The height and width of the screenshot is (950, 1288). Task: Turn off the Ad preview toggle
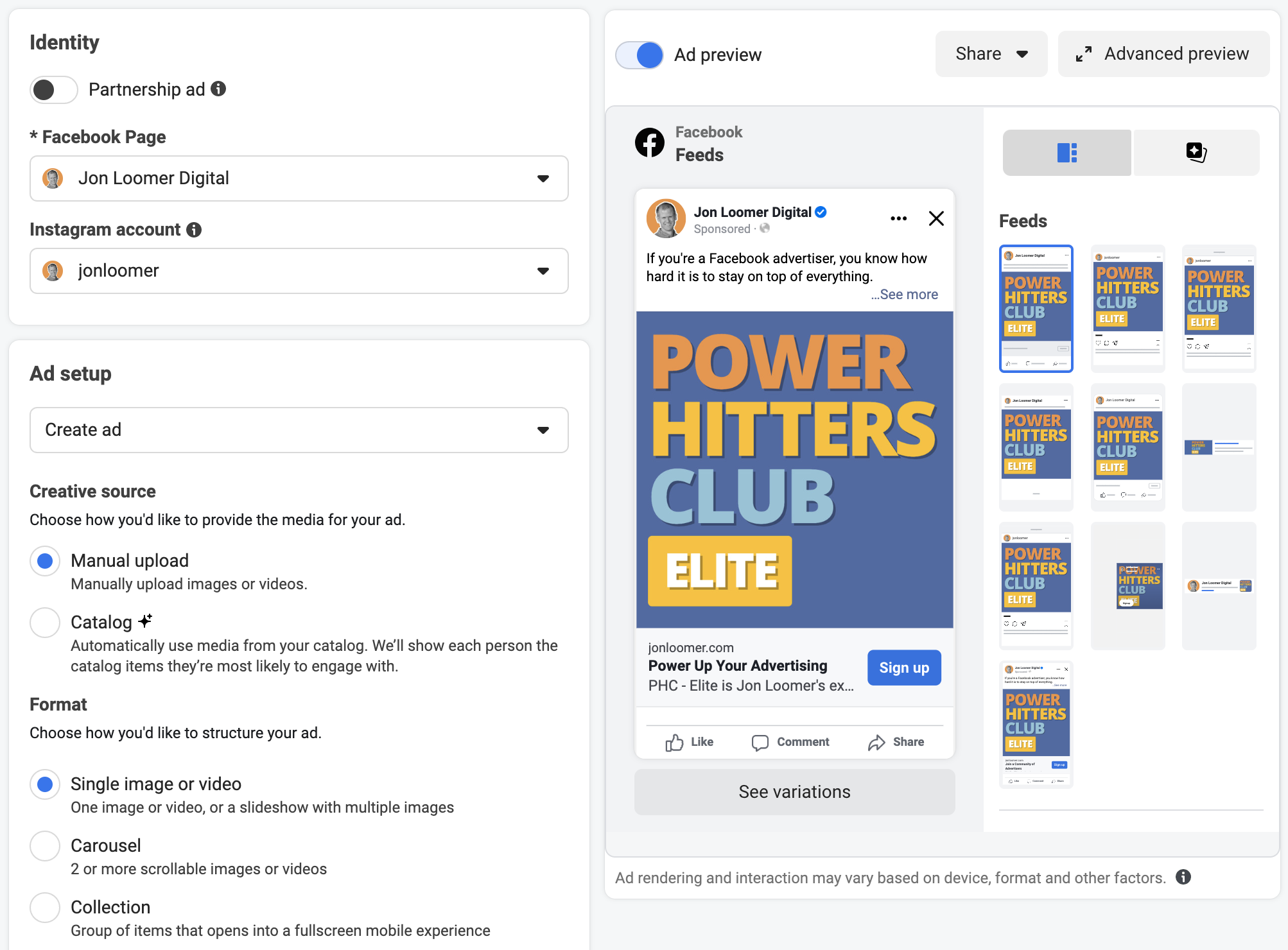point(640,55)
